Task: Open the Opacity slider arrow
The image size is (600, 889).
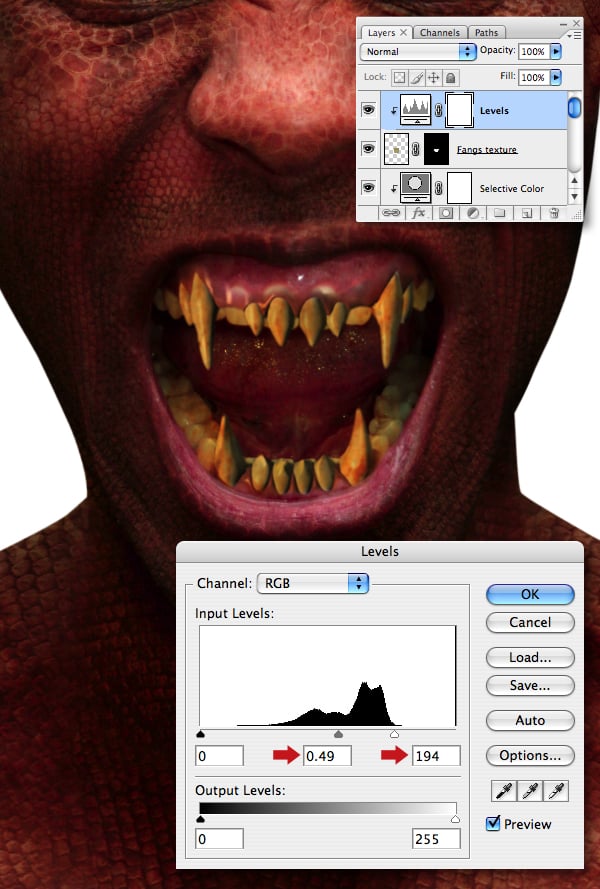Action: coord(556,51)
